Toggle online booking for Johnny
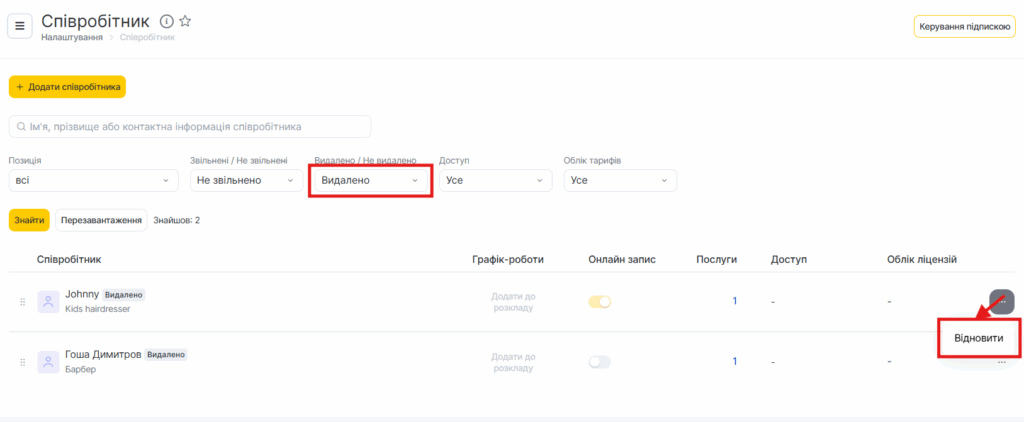This screenshot has height=422, width=1024. 600,302
